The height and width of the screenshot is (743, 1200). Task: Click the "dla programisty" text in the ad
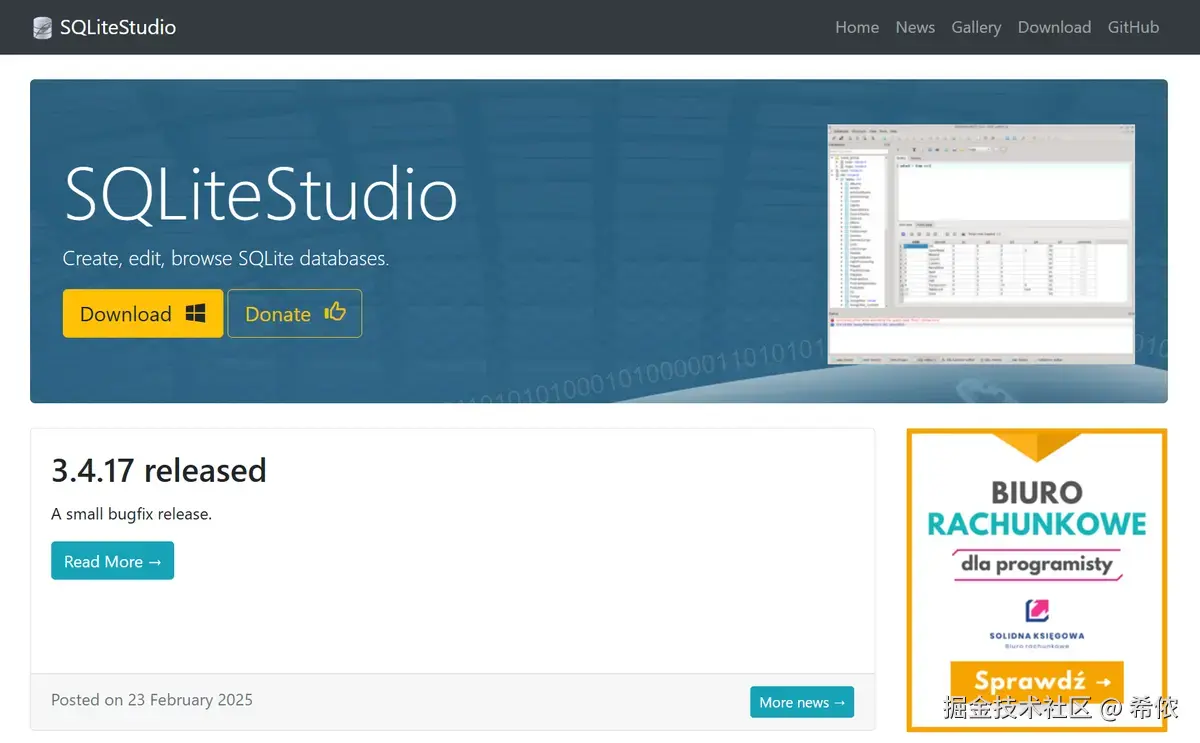[x=1037, y=564]
